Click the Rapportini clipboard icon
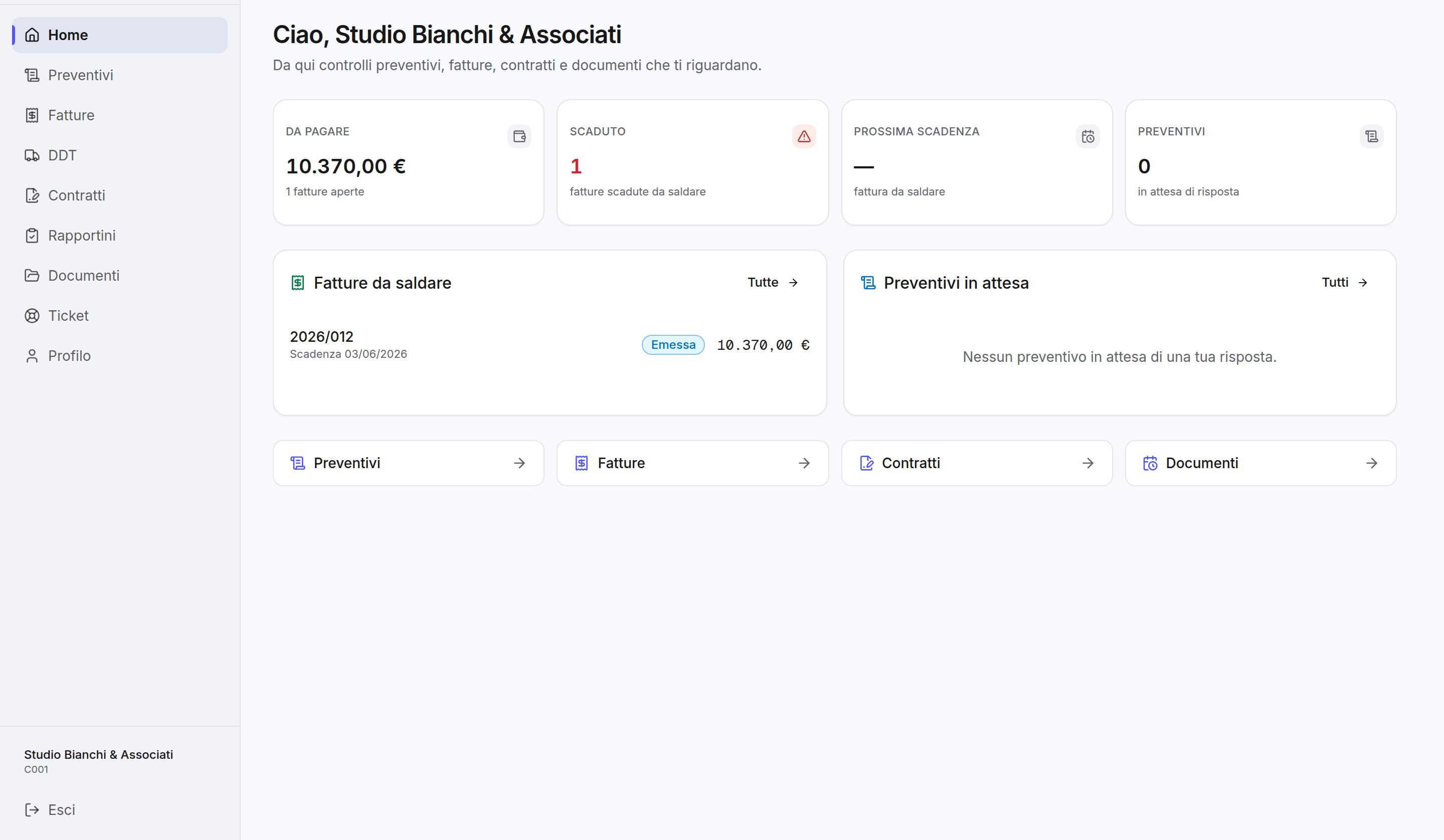This screenshot has height=840, width=1444. click(x=32, y=236)
